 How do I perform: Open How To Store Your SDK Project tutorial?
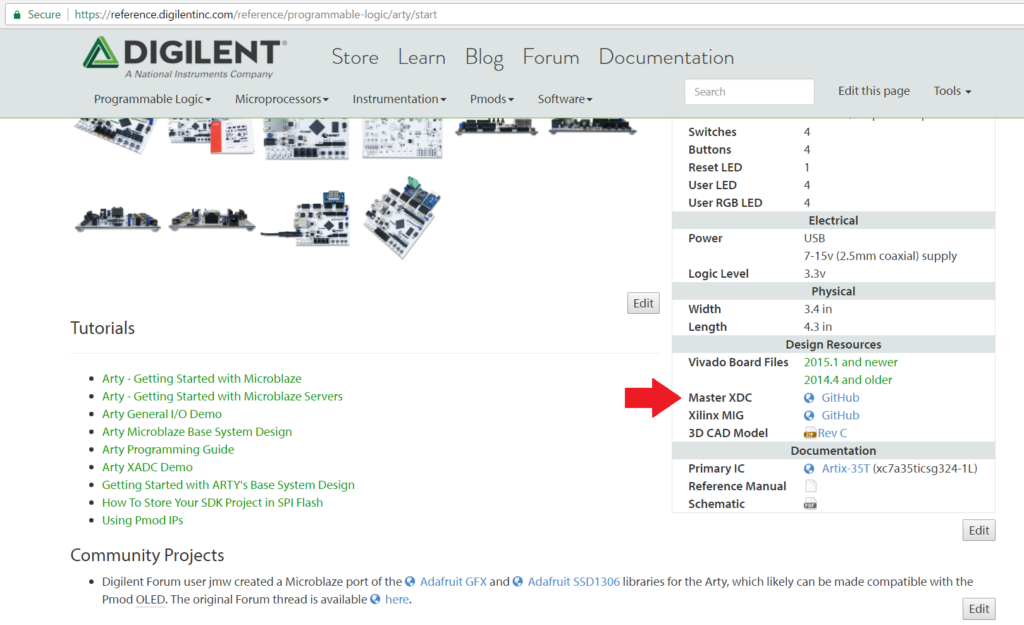click(x=212, y=502)
